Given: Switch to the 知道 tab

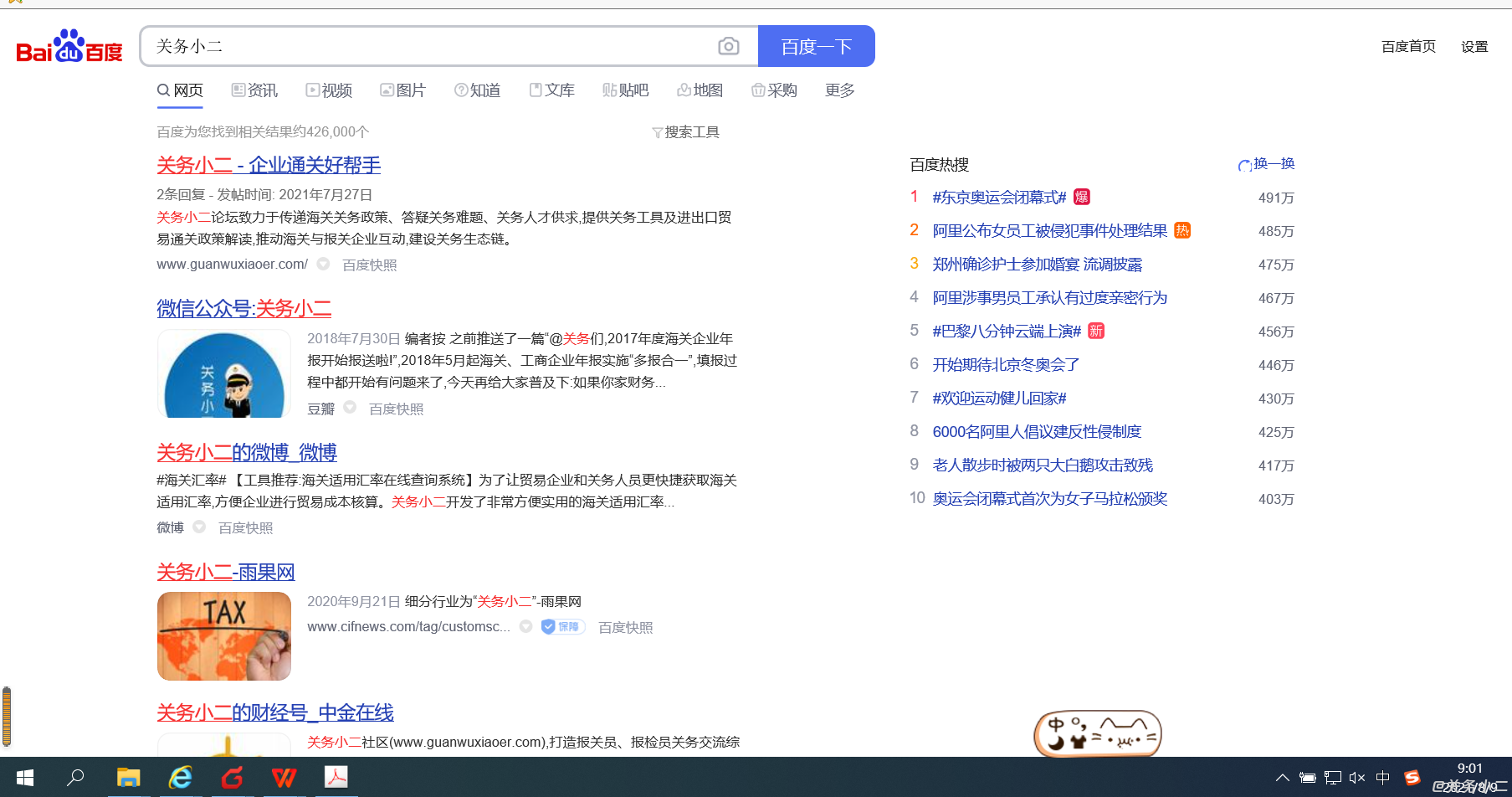Looking at the screenshot, I should coord(477,90).
